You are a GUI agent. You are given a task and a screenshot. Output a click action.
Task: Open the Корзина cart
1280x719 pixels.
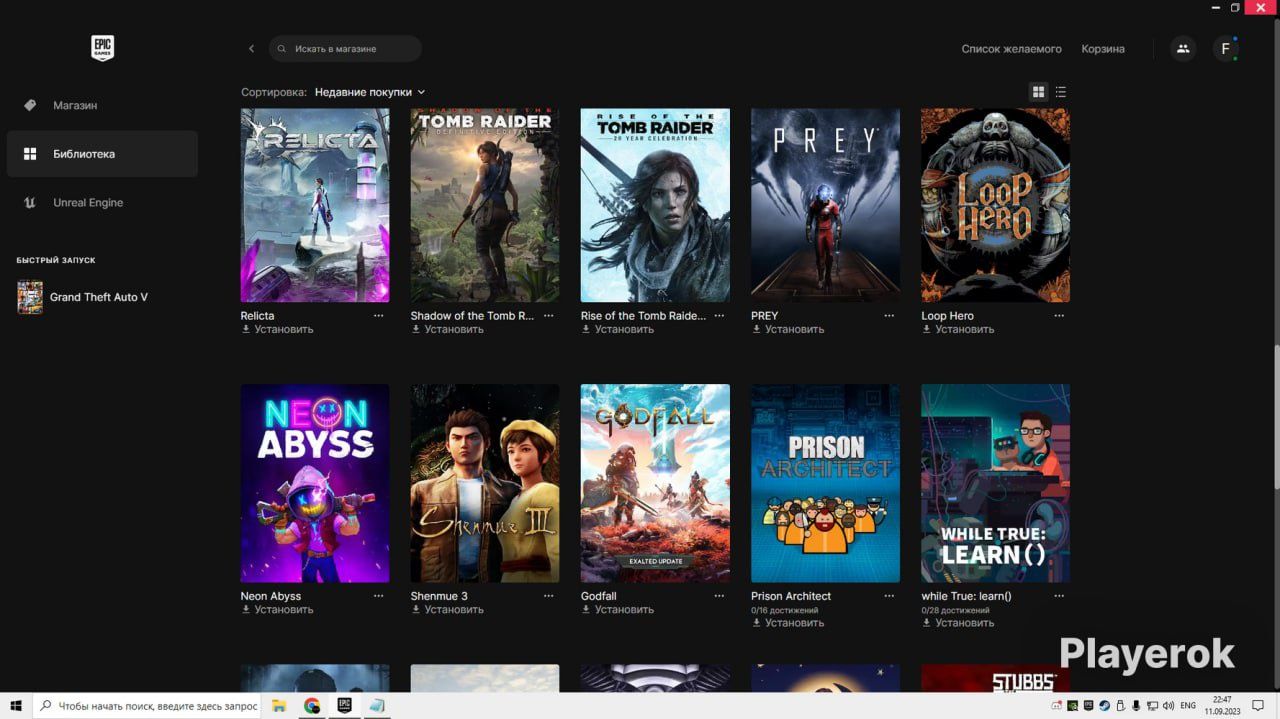(1103, 49)
